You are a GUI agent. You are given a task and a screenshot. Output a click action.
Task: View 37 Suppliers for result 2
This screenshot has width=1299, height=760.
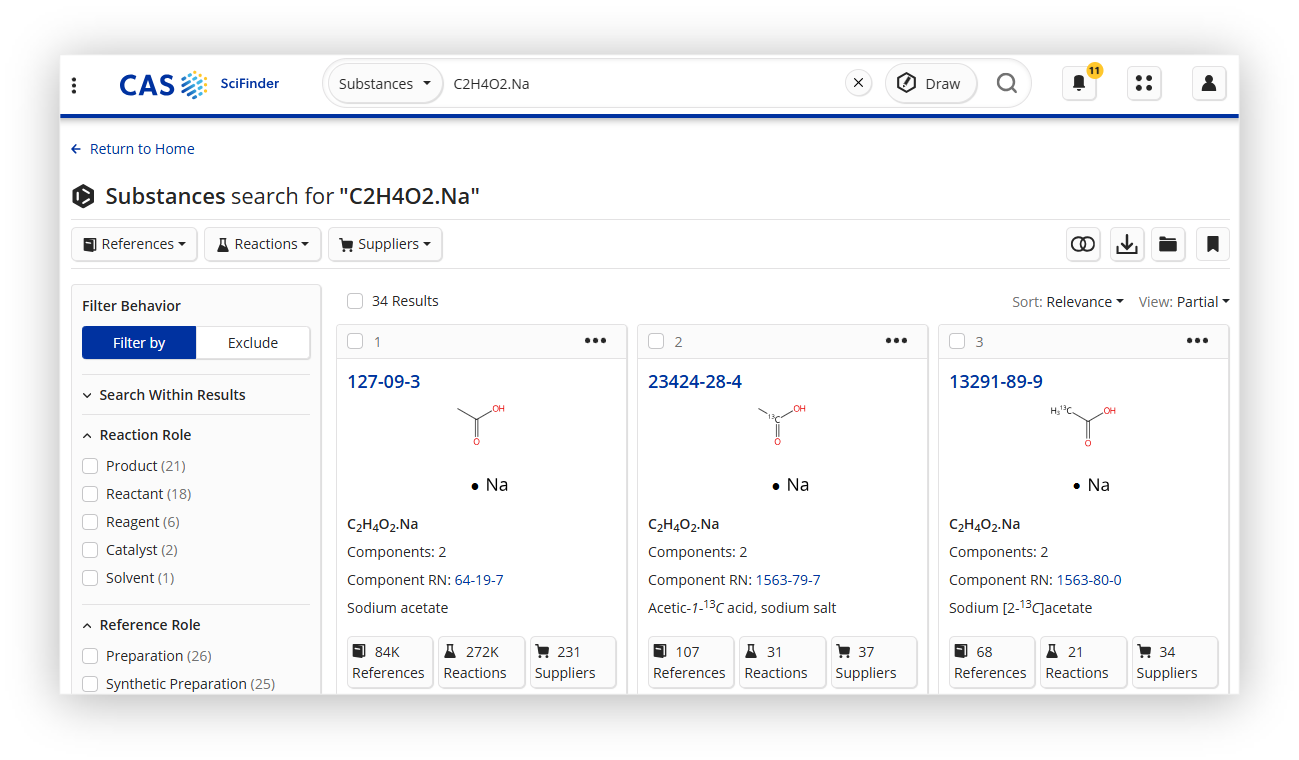873,662
